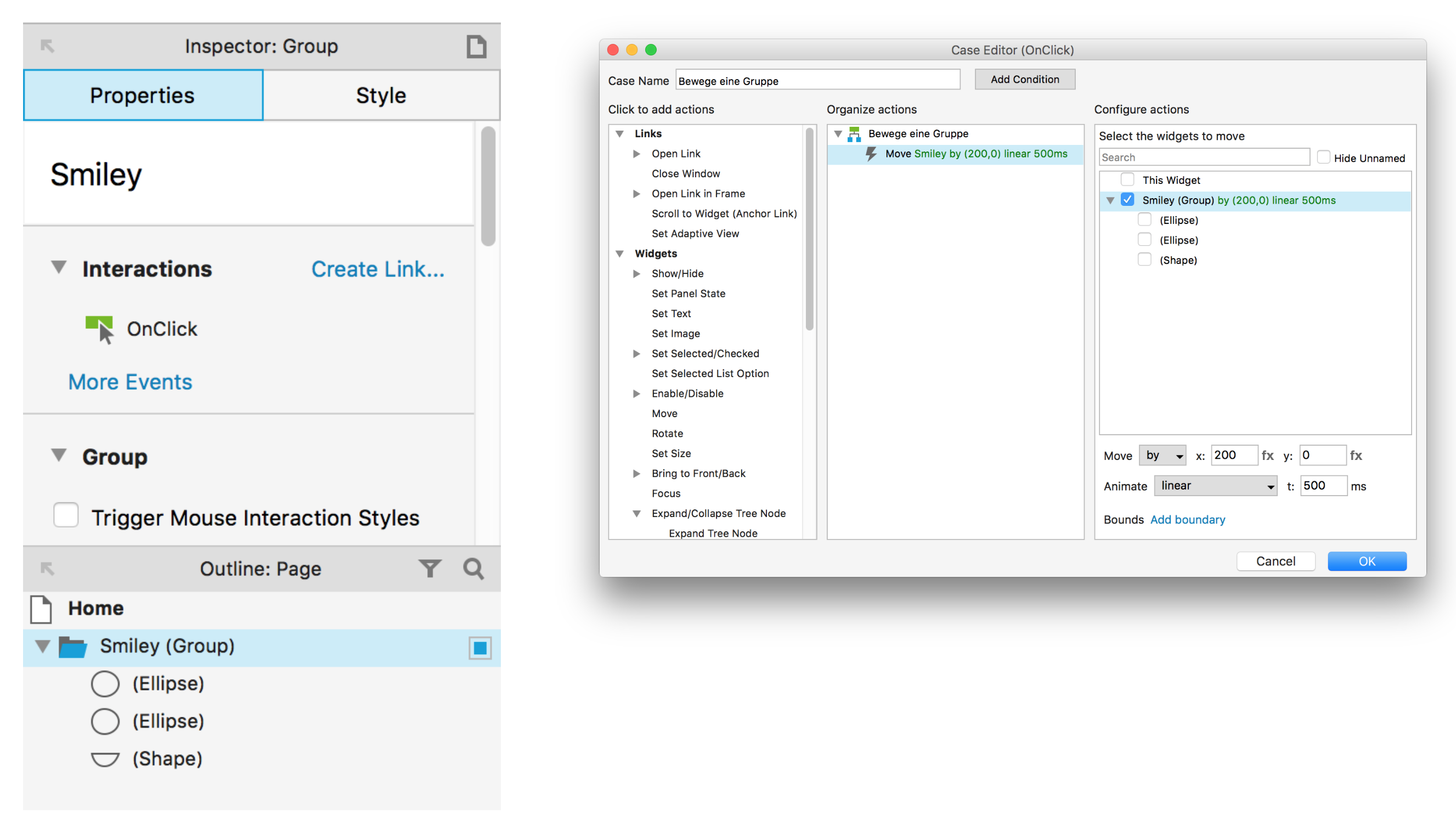Expand Bring to Front/Back action
Viewport: 1456px width, 831px height.
pyautogui.click(x=636, y=473)
